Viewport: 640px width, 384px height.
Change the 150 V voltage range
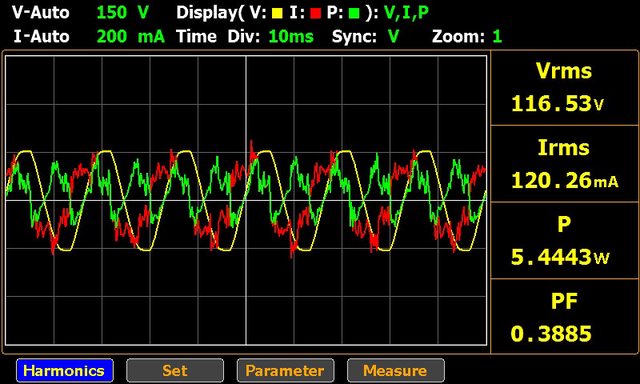click(122, 13)
